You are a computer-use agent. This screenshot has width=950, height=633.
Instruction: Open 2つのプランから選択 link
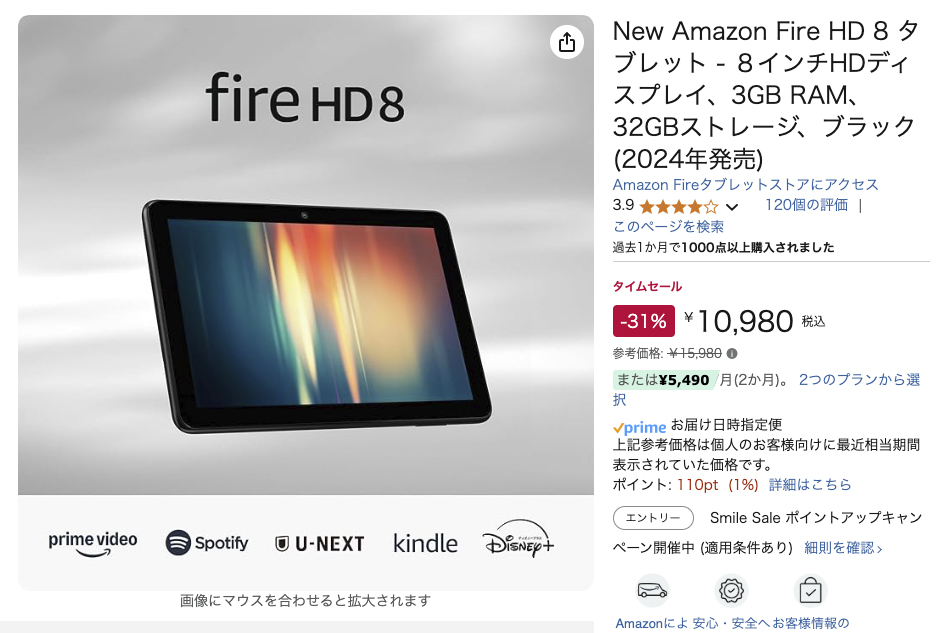point(766,389)
